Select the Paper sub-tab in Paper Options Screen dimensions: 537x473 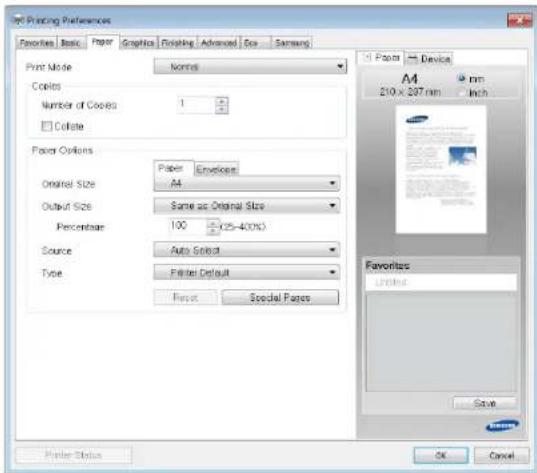(174, 169)
